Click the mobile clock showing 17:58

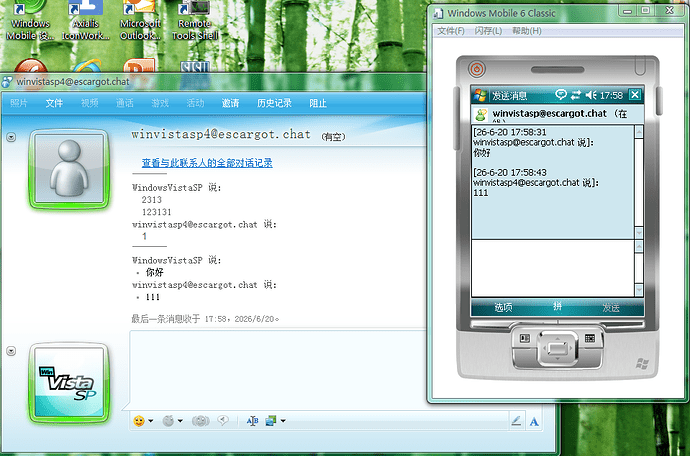coord(611,95)
